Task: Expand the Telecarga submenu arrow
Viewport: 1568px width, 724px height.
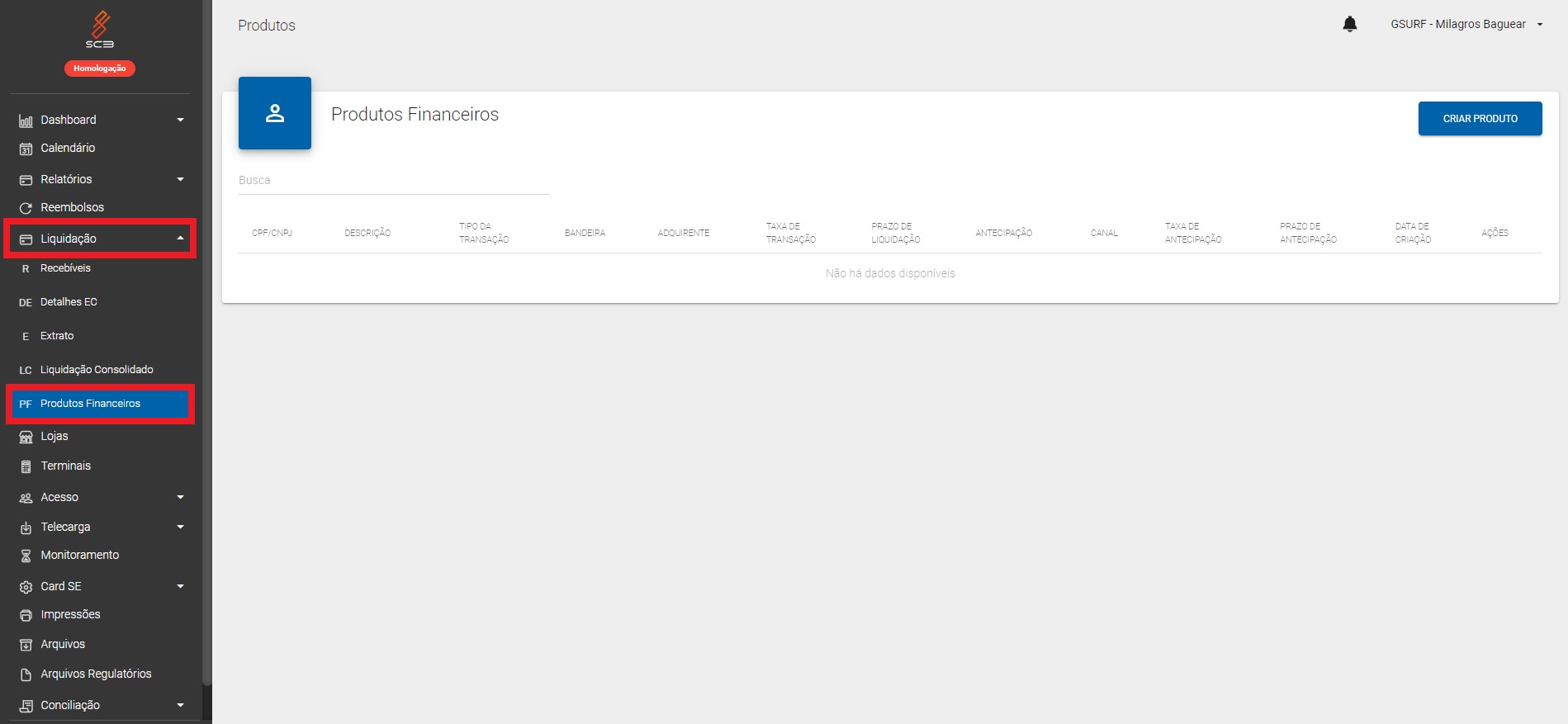Action: tap(180, 528)
